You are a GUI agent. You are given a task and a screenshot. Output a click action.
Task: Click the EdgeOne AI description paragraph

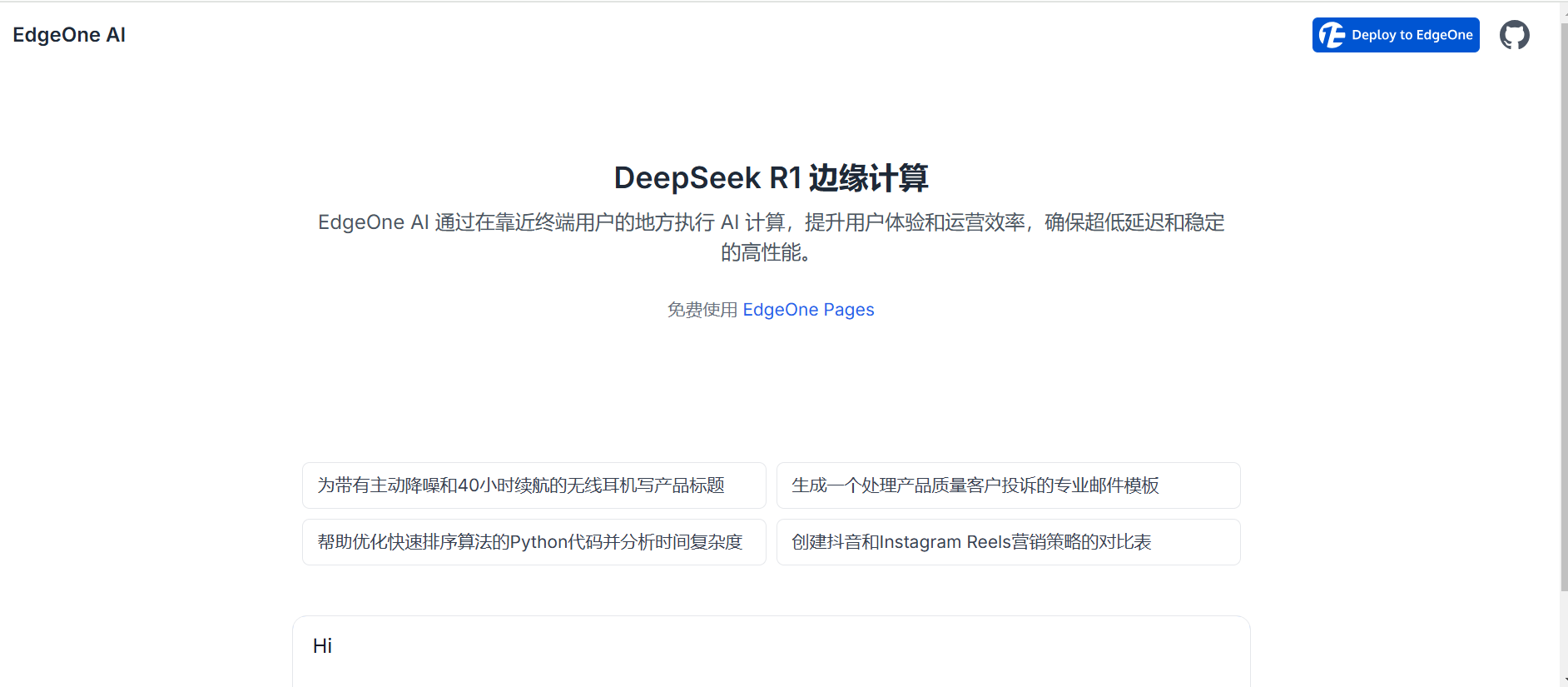(771, 237)
